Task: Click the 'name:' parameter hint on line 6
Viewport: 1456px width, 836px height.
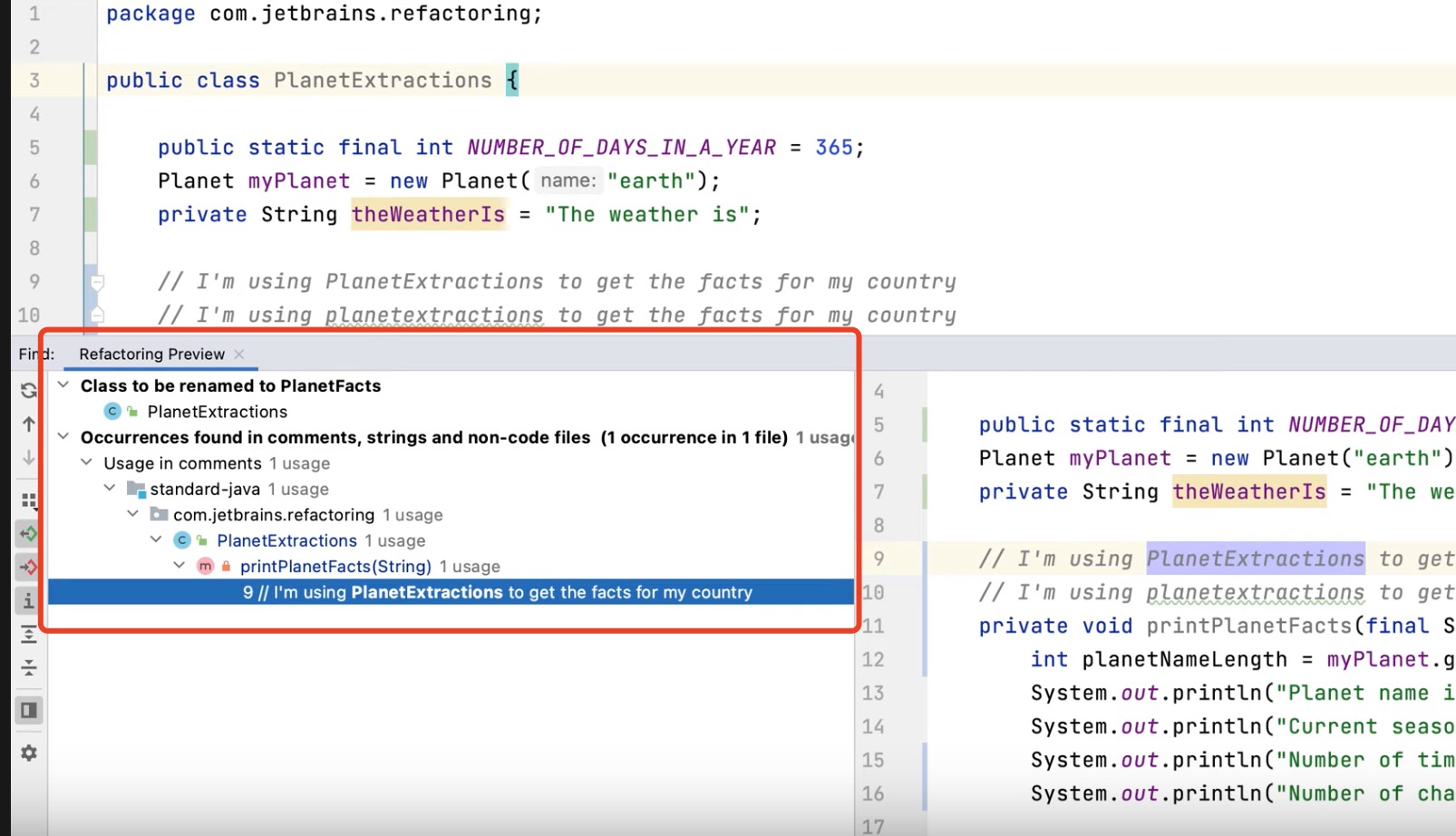Action: 568,180
